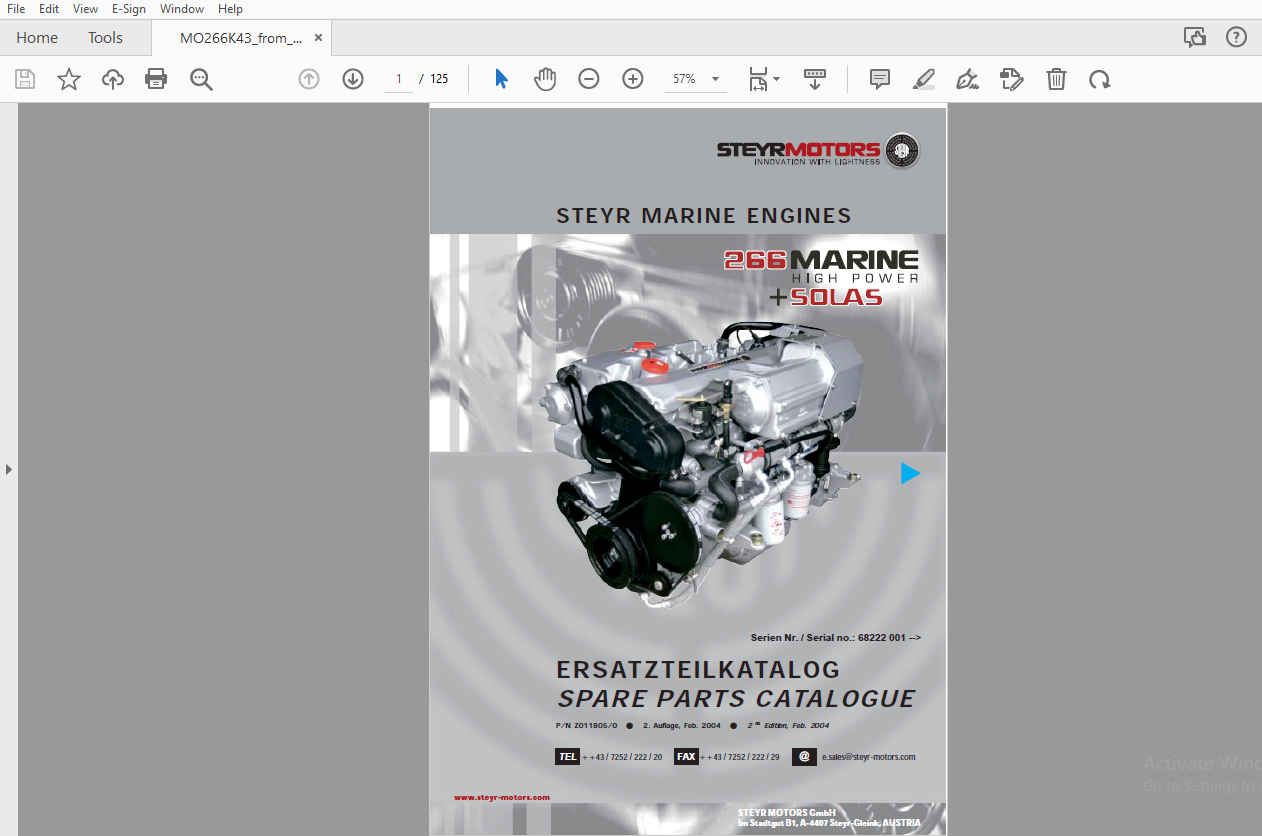Click the serial no. 68222 001 text
Screen dimensions: 1262x836
coord(835,637)
